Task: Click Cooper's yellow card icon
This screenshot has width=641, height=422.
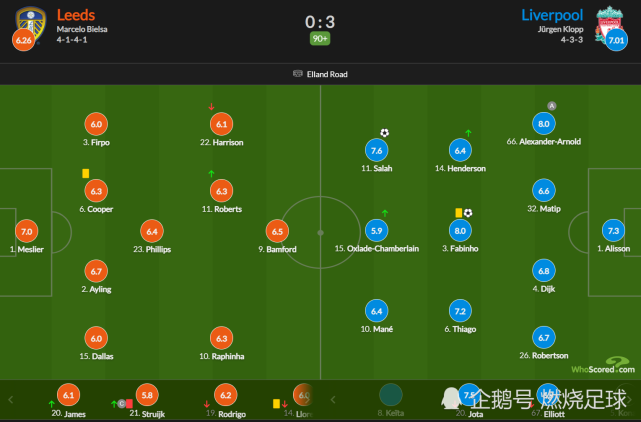Action: 85,173
